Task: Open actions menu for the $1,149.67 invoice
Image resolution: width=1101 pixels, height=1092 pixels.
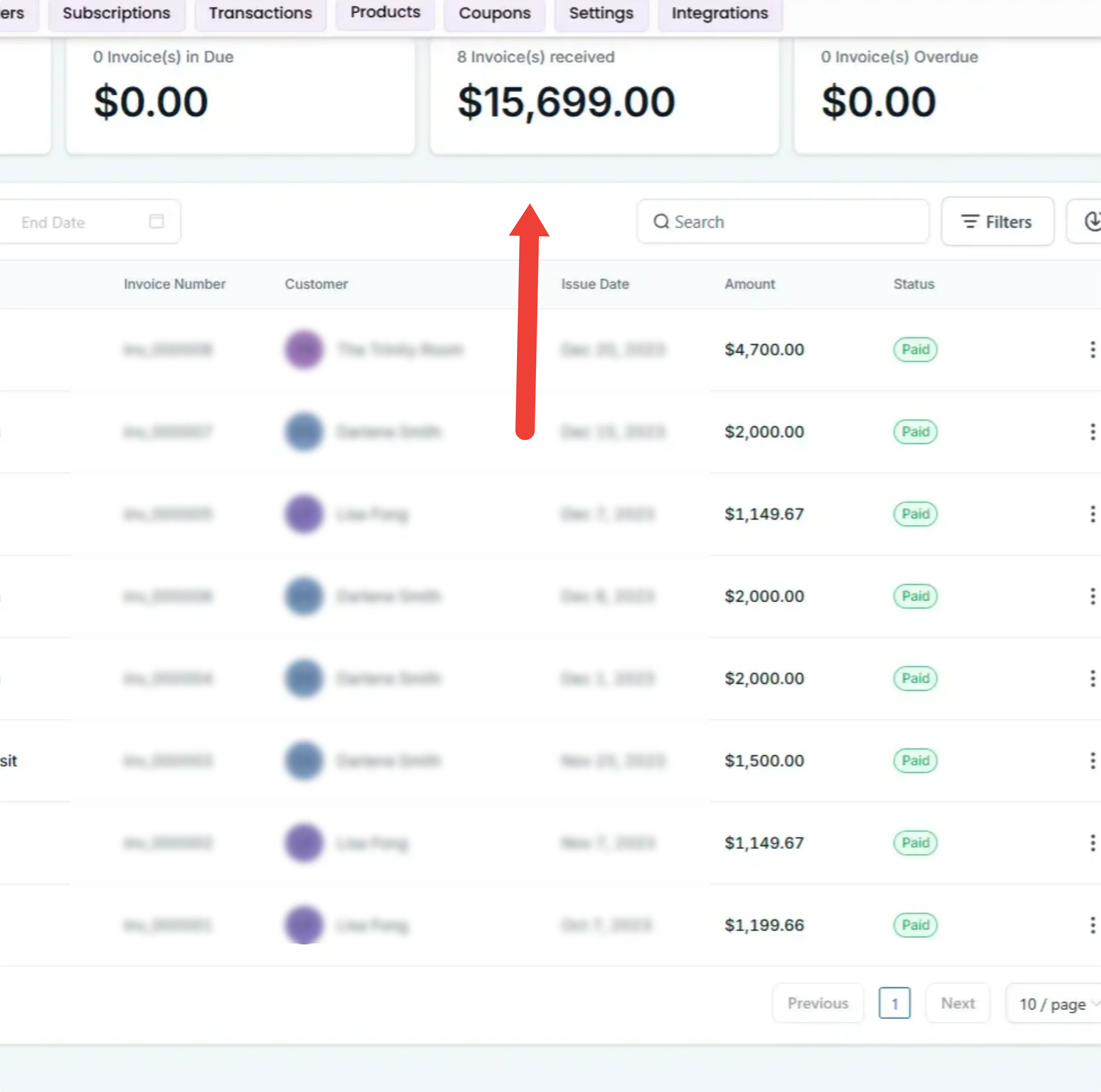Action: pyautogui.click(x=1093, y=514)
